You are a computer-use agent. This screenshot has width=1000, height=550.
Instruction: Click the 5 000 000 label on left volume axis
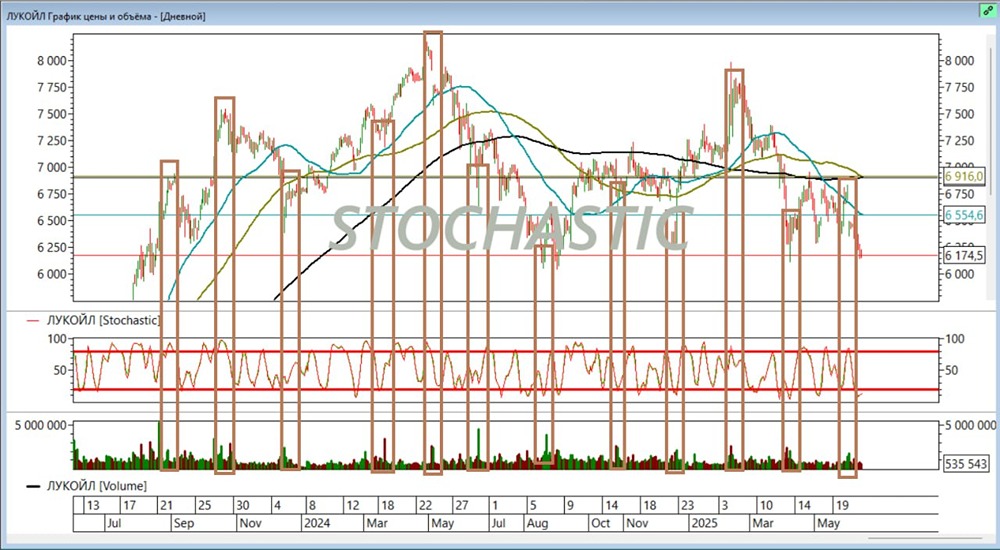(40, 425)
